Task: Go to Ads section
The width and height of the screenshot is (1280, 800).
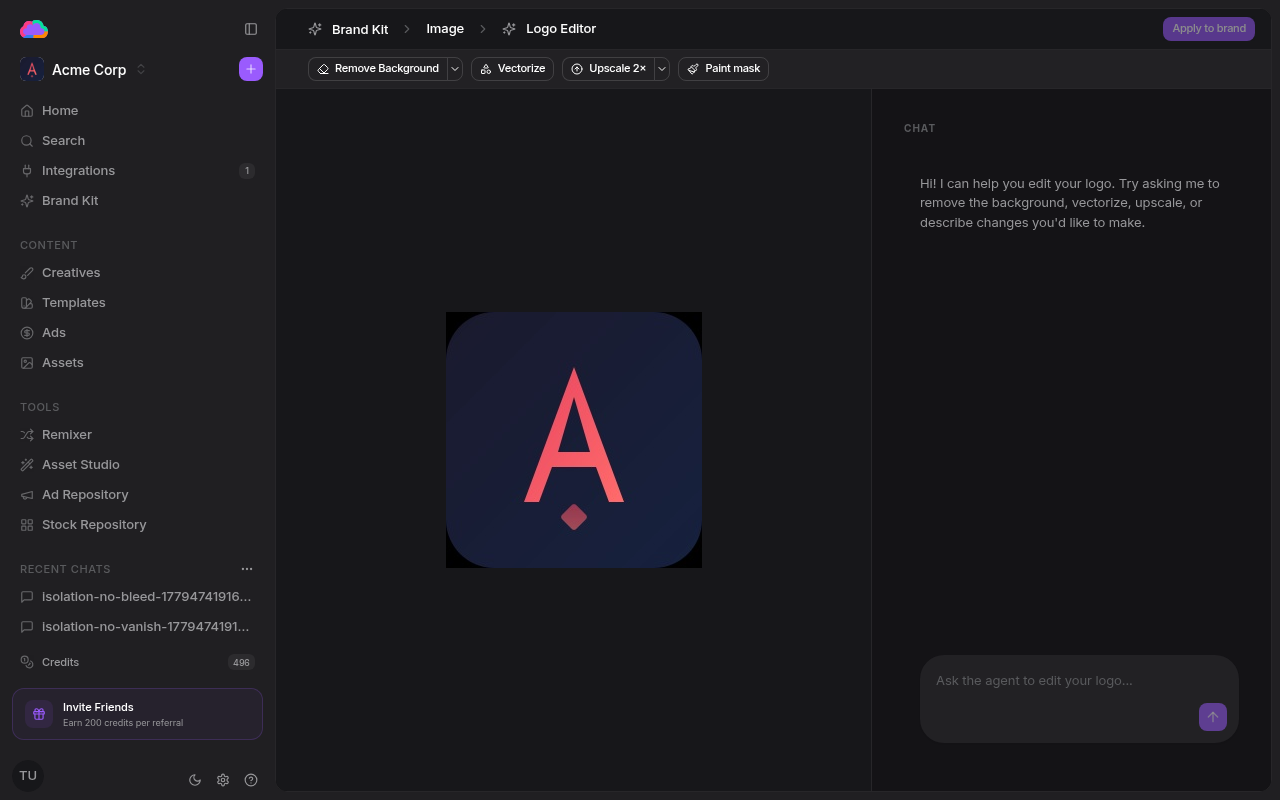Action: [x=137, y=332]
